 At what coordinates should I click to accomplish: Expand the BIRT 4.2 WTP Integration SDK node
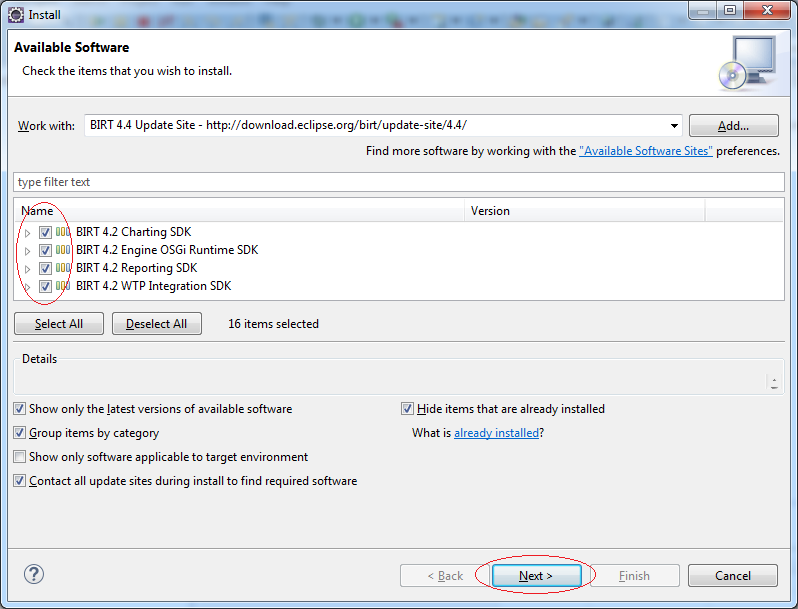tap(27, 287)
